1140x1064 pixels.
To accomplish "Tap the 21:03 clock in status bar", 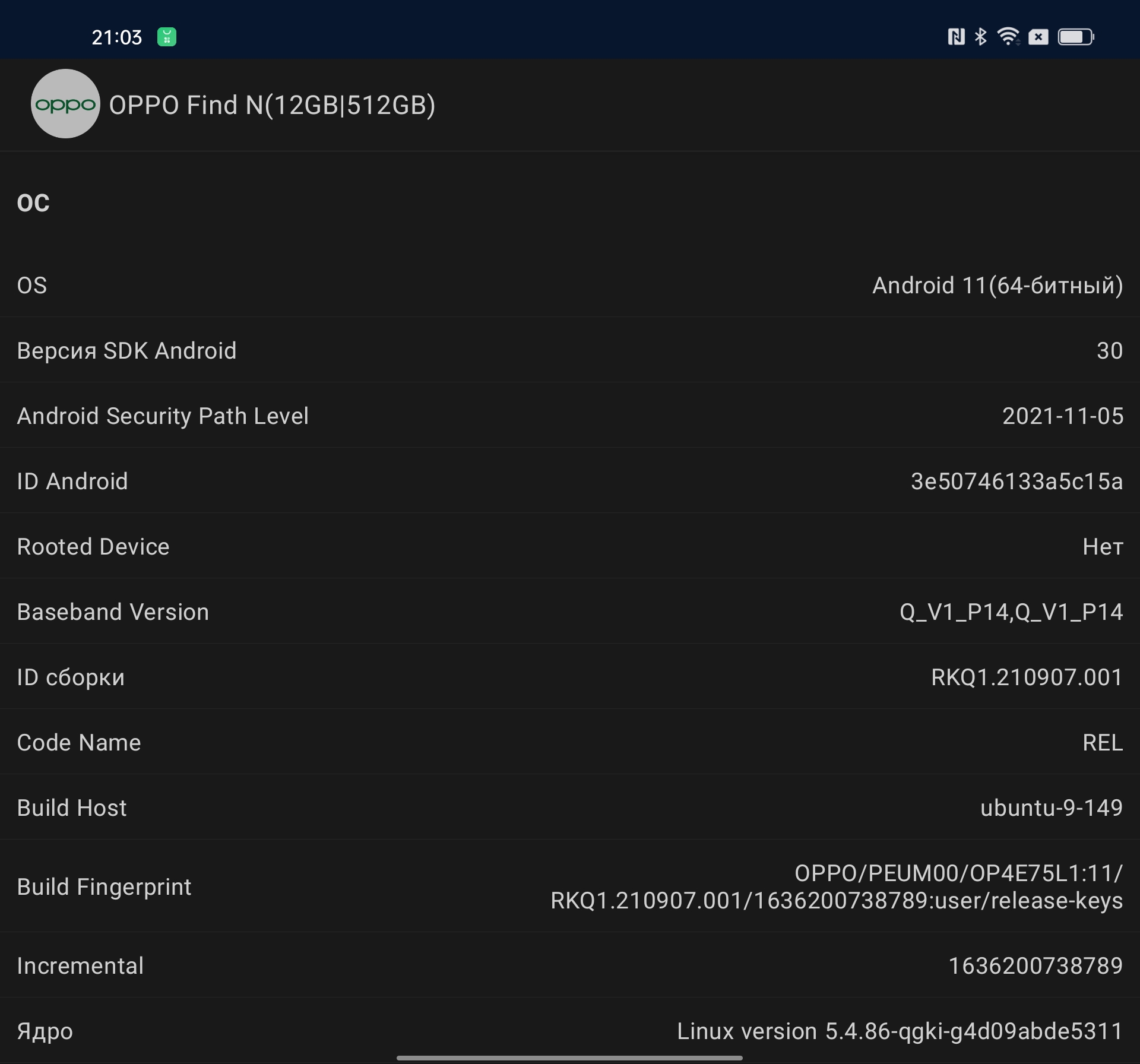I will click(x=117, y=37).
